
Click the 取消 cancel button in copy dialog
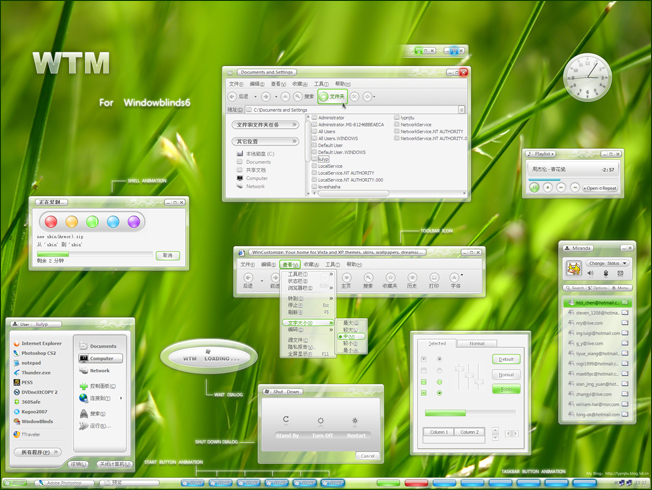168,255
